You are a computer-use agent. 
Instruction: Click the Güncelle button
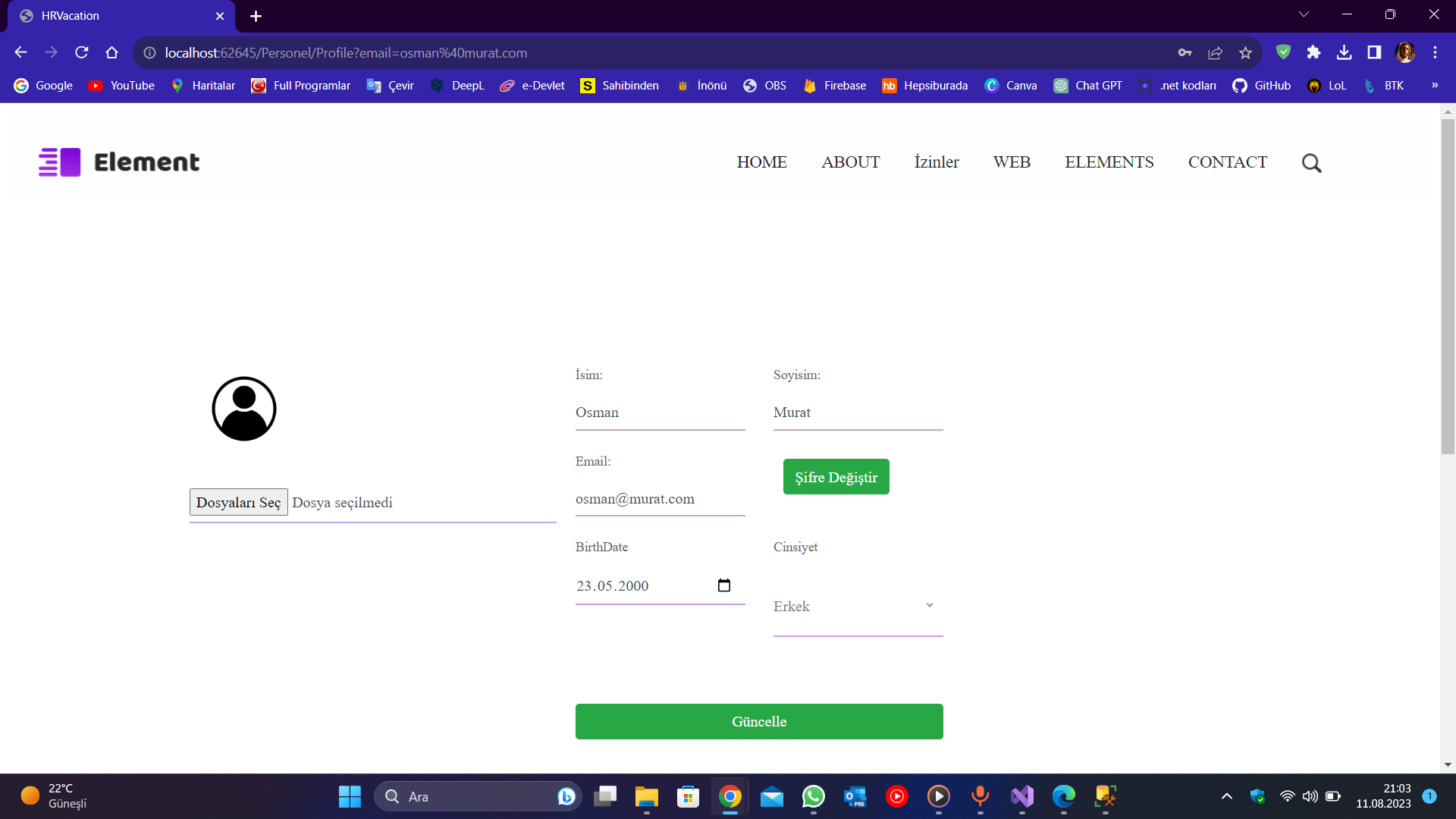click(759, 721)
